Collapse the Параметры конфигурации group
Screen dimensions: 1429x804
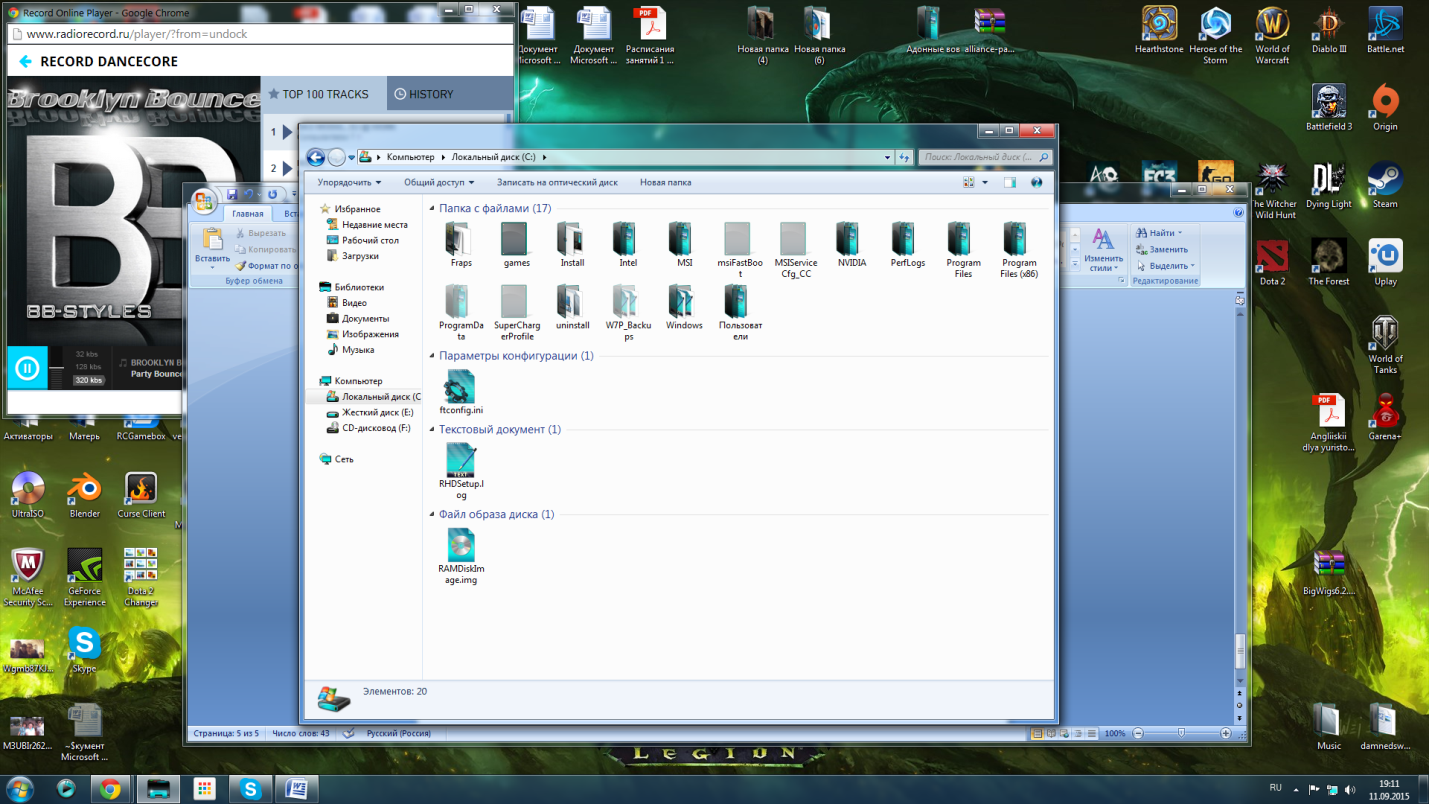432,356
